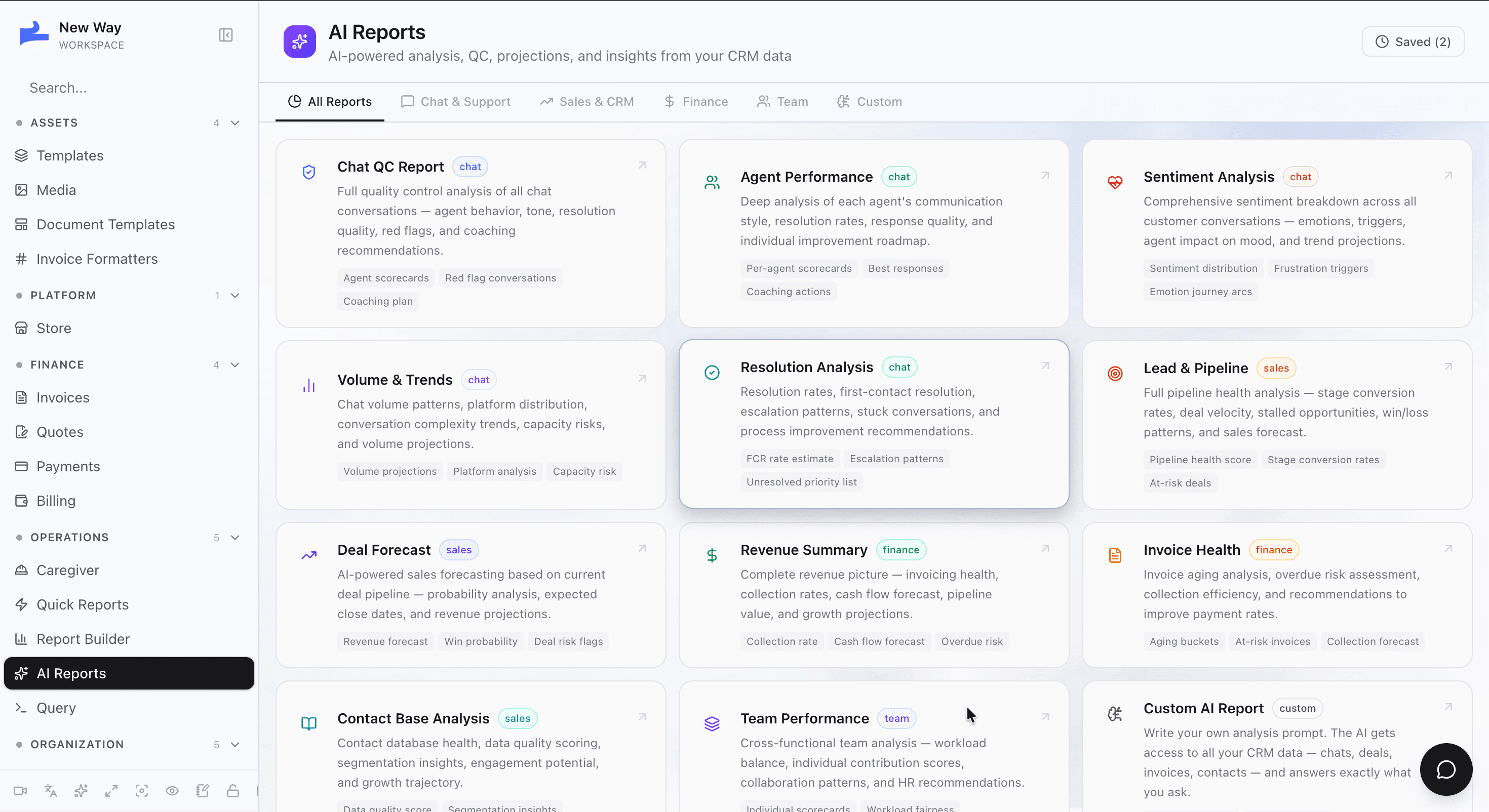Click the Sentiment Analysis heart icon

point(1115,183)
